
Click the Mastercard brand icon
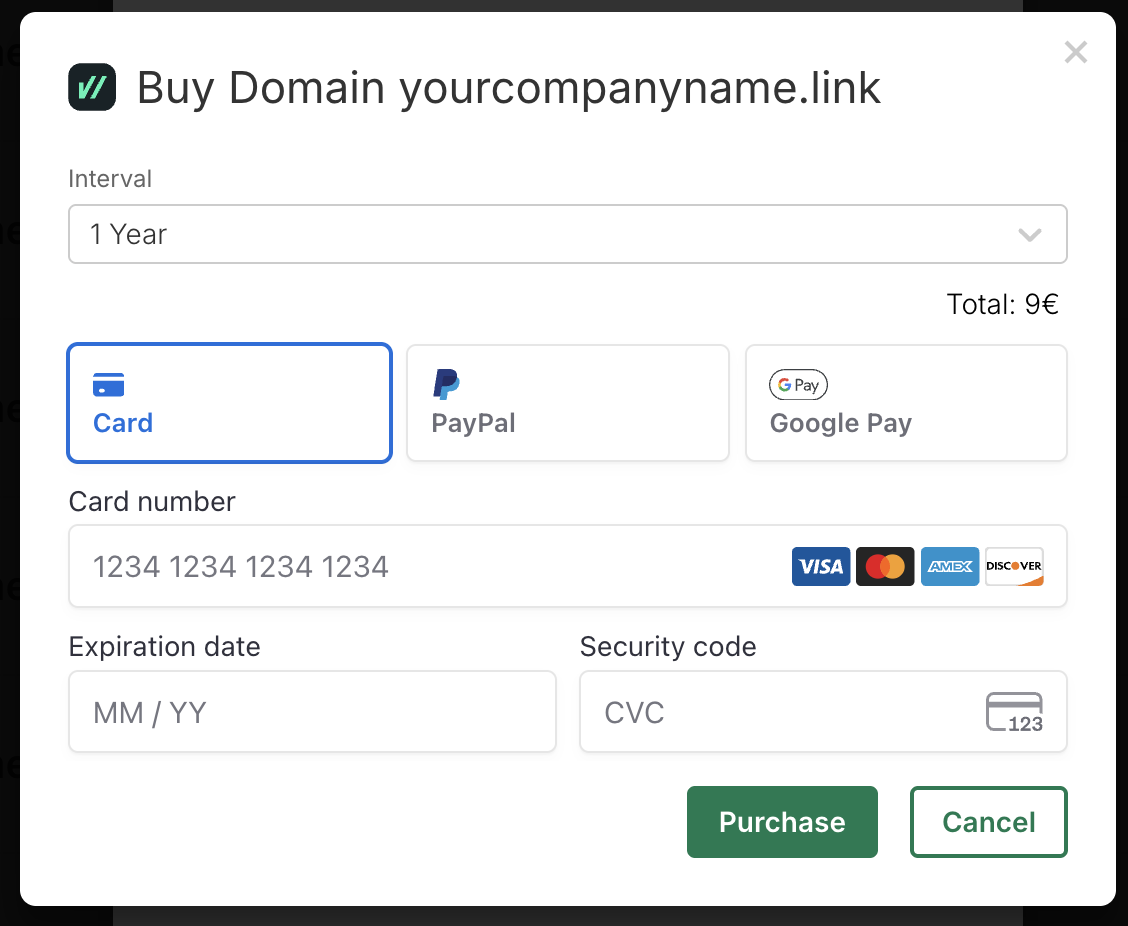pos(885,567)
